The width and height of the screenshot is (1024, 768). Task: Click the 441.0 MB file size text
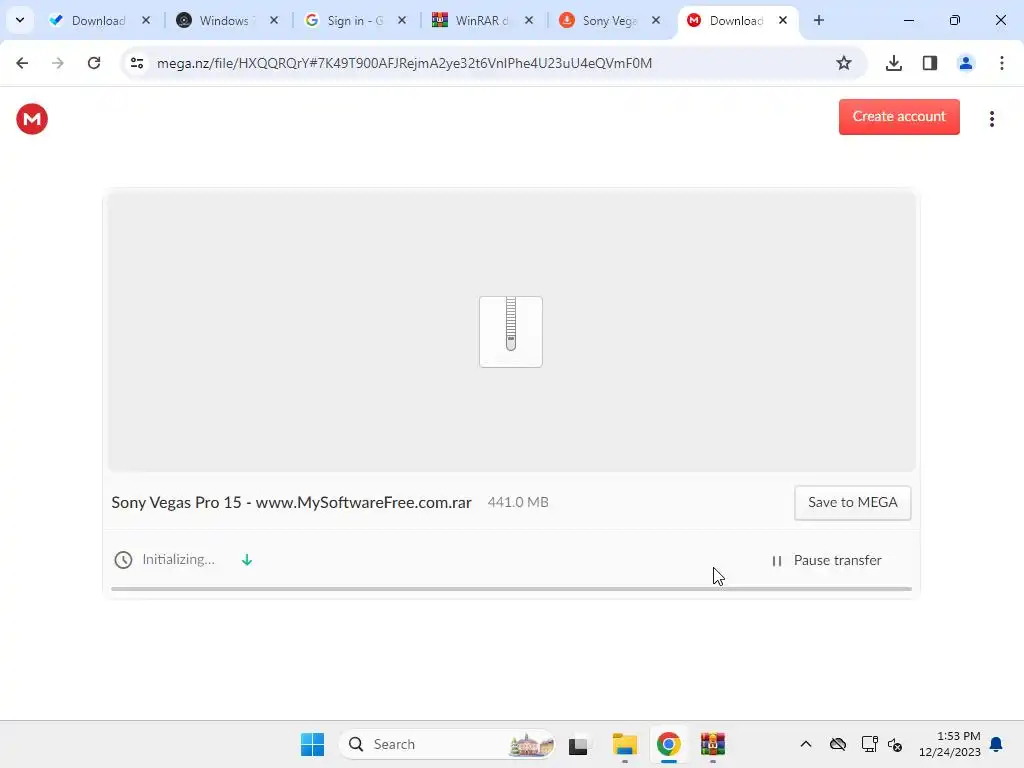coord(518,502)
